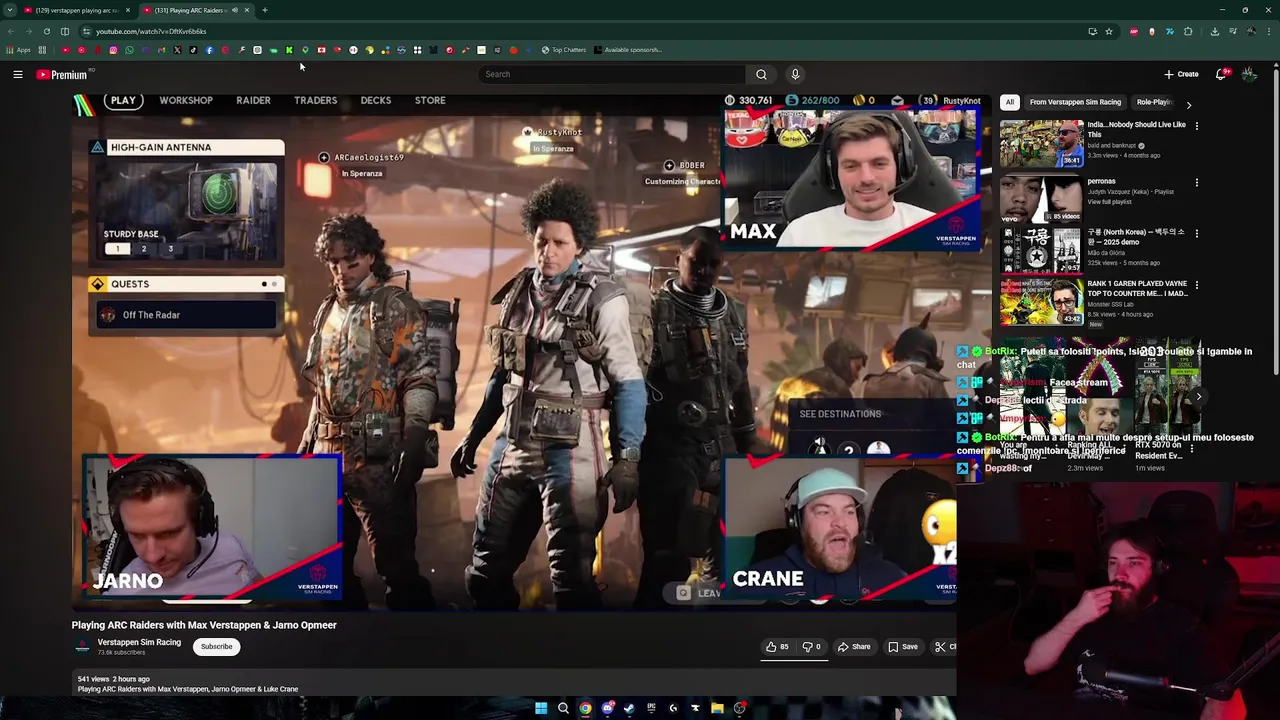Open Chrome three-dot menu
1280x720 pixels.
pyautogui.click(x=1269, y=31)
